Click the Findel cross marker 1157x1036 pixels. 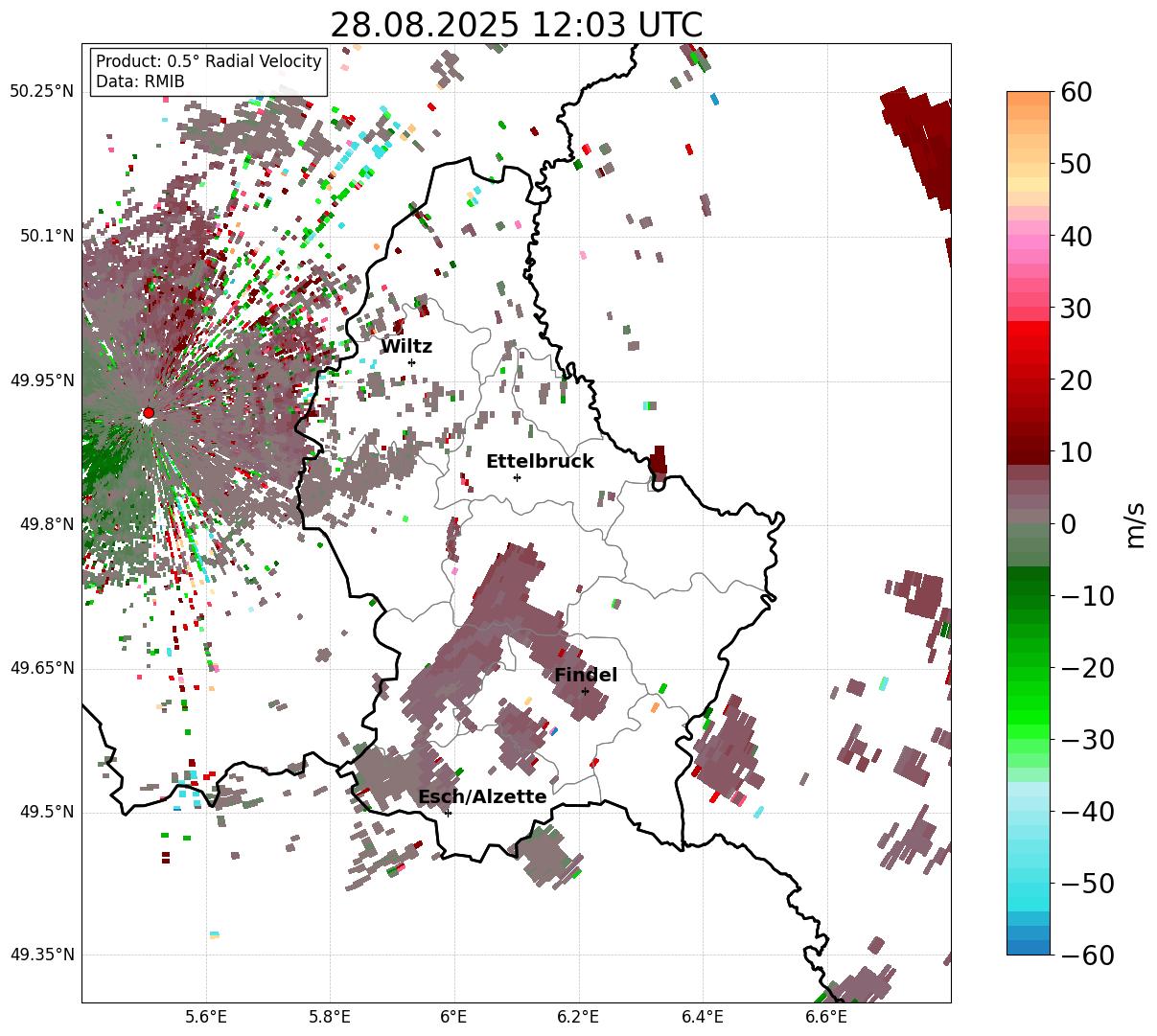[x=585, y=691]
